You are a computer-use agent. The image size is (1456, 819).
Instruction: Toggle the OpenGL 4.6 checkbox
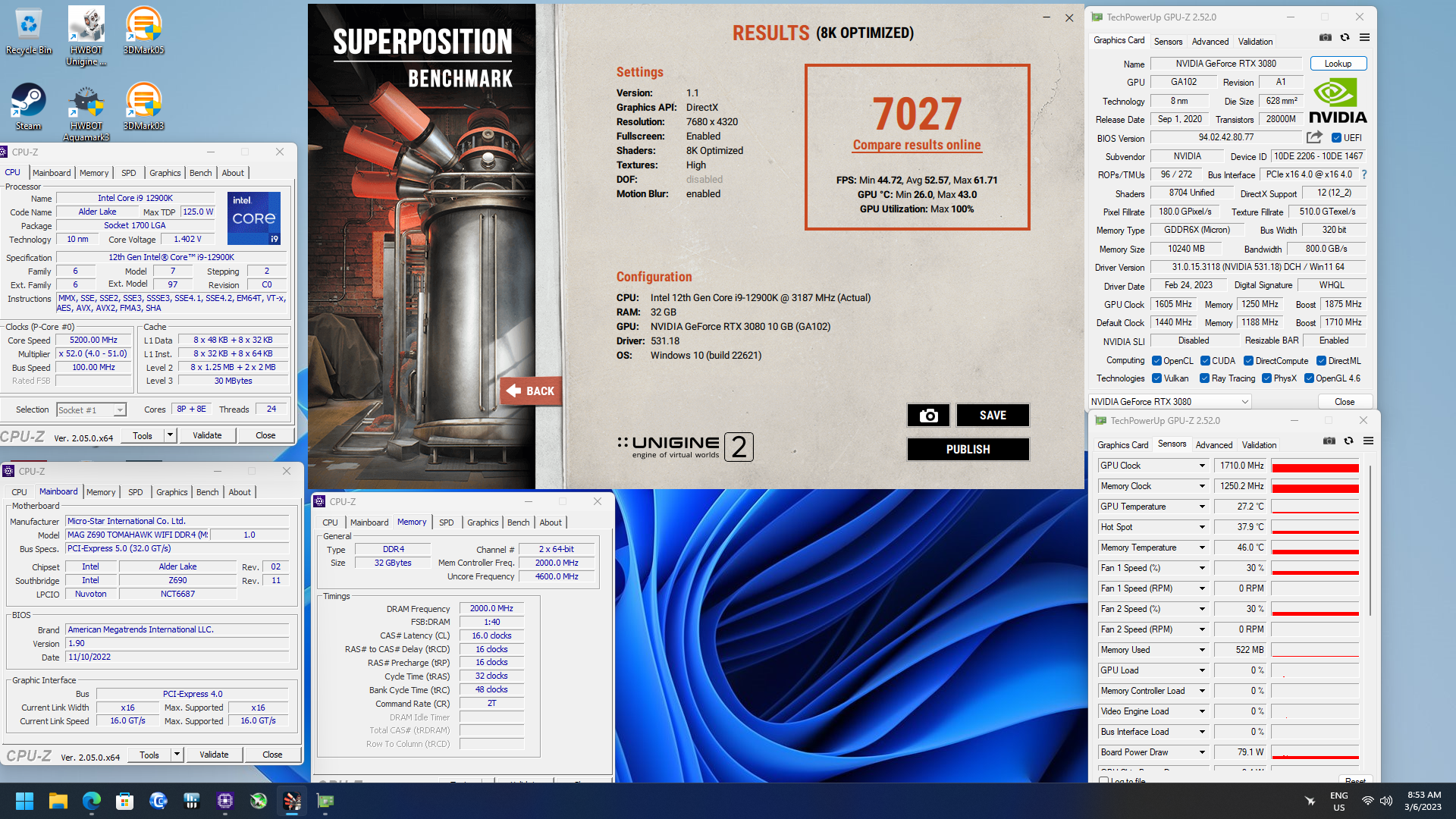coord(1309,378)
